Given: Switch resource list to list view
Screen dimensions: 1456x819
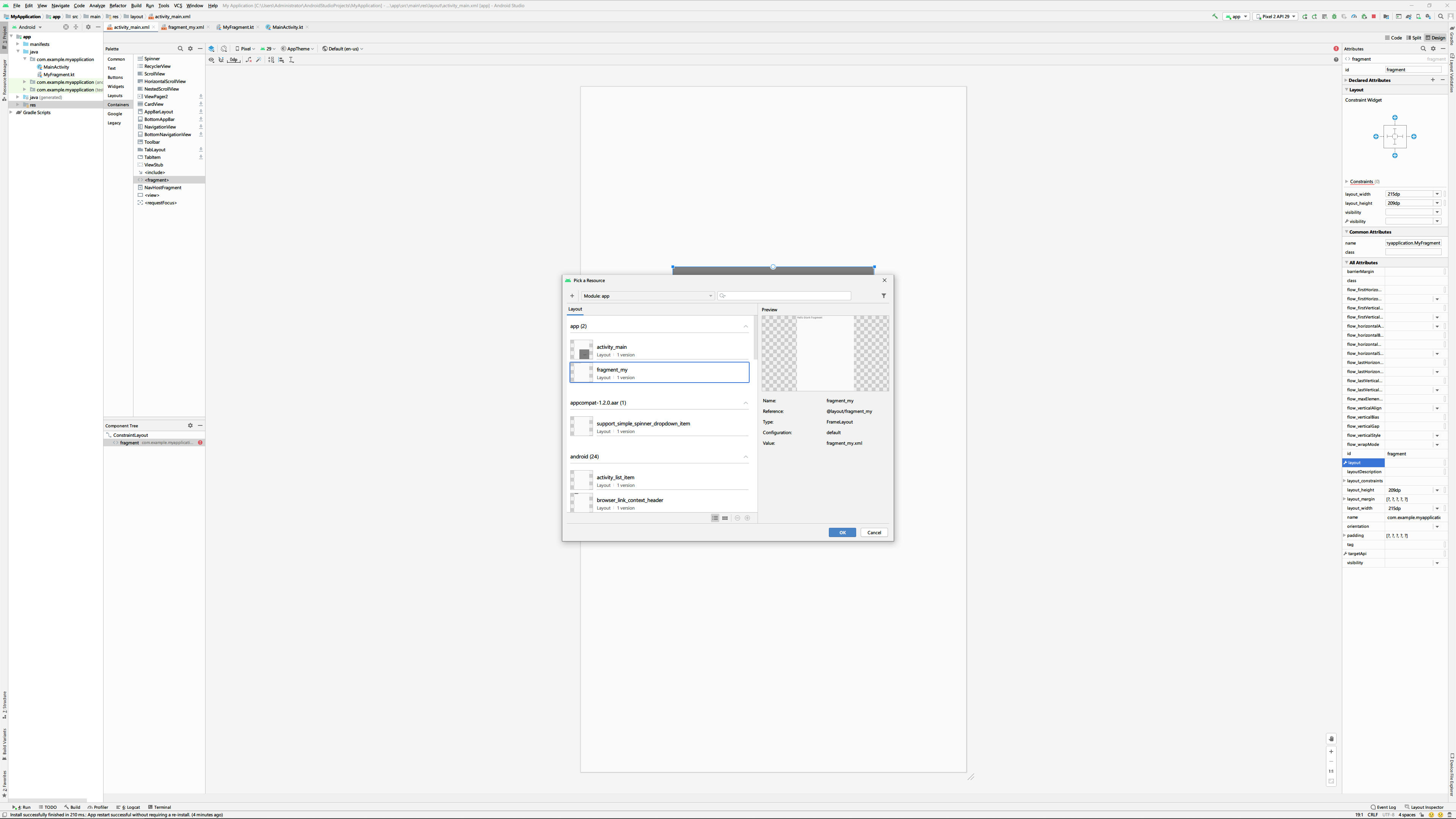Looking at the screenshot, I should point(715,518).
